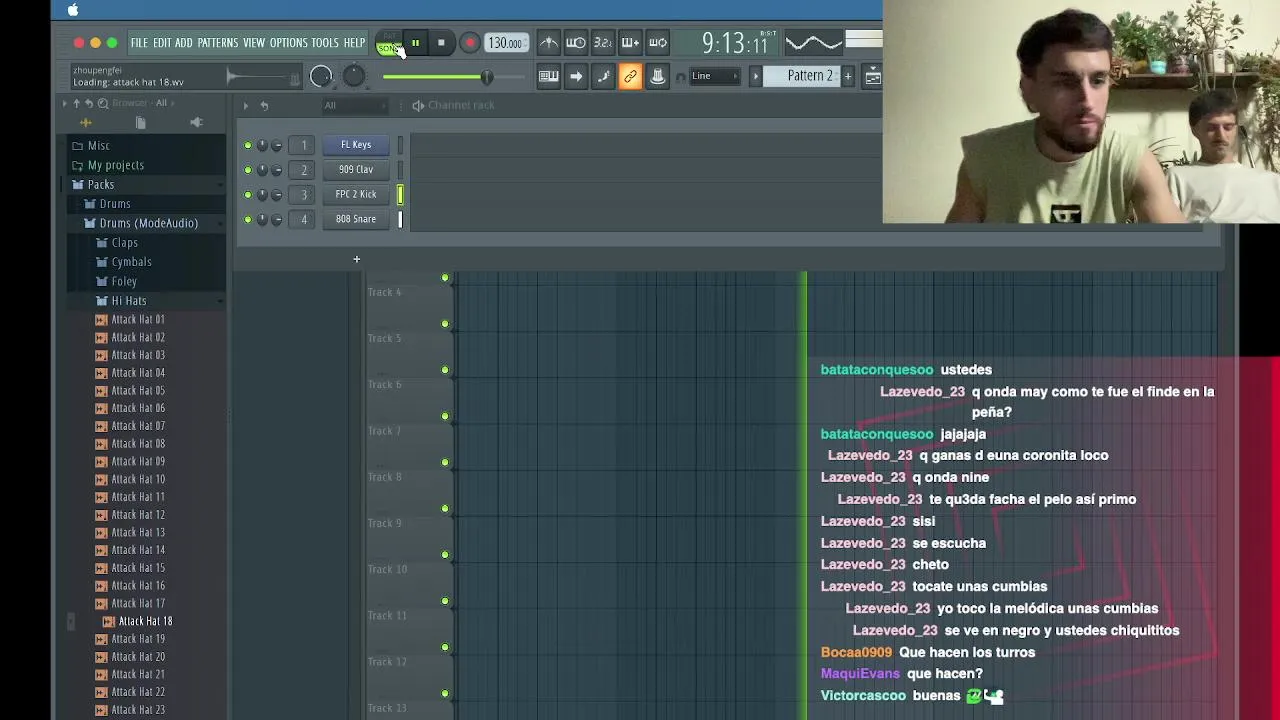The width and height of the screenshot is (1280, 720).
Task: Toggle typing keyboard to piano icon
Action: pos(548,76)
